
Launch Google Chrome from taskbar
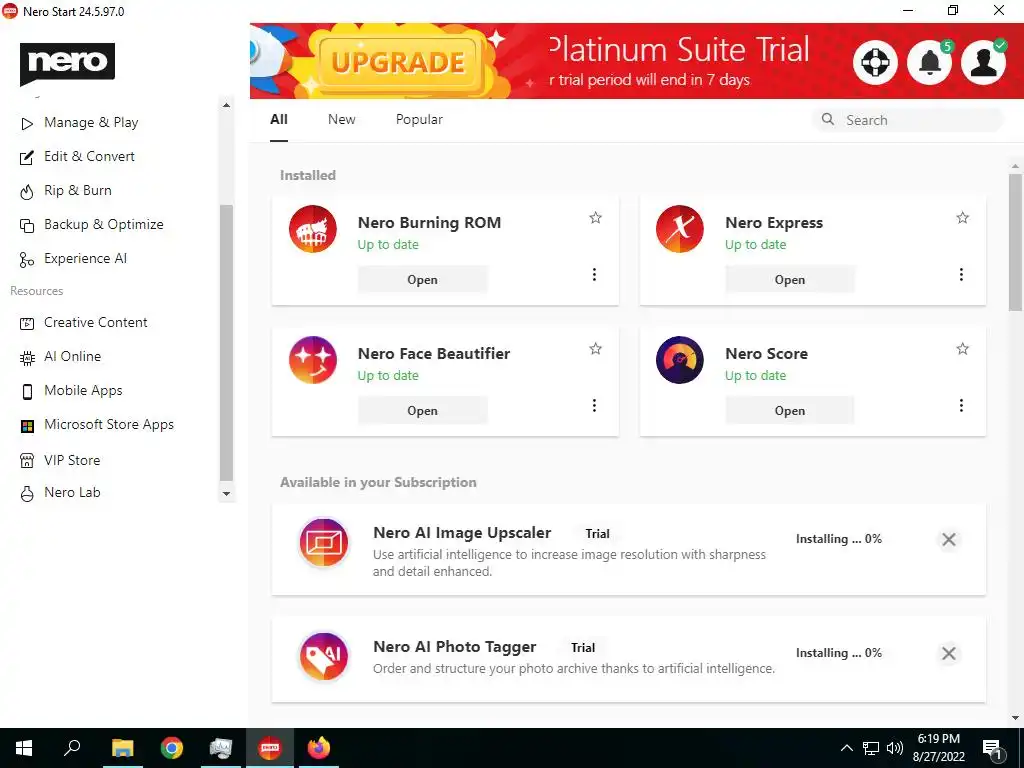(x=172, y=748)
